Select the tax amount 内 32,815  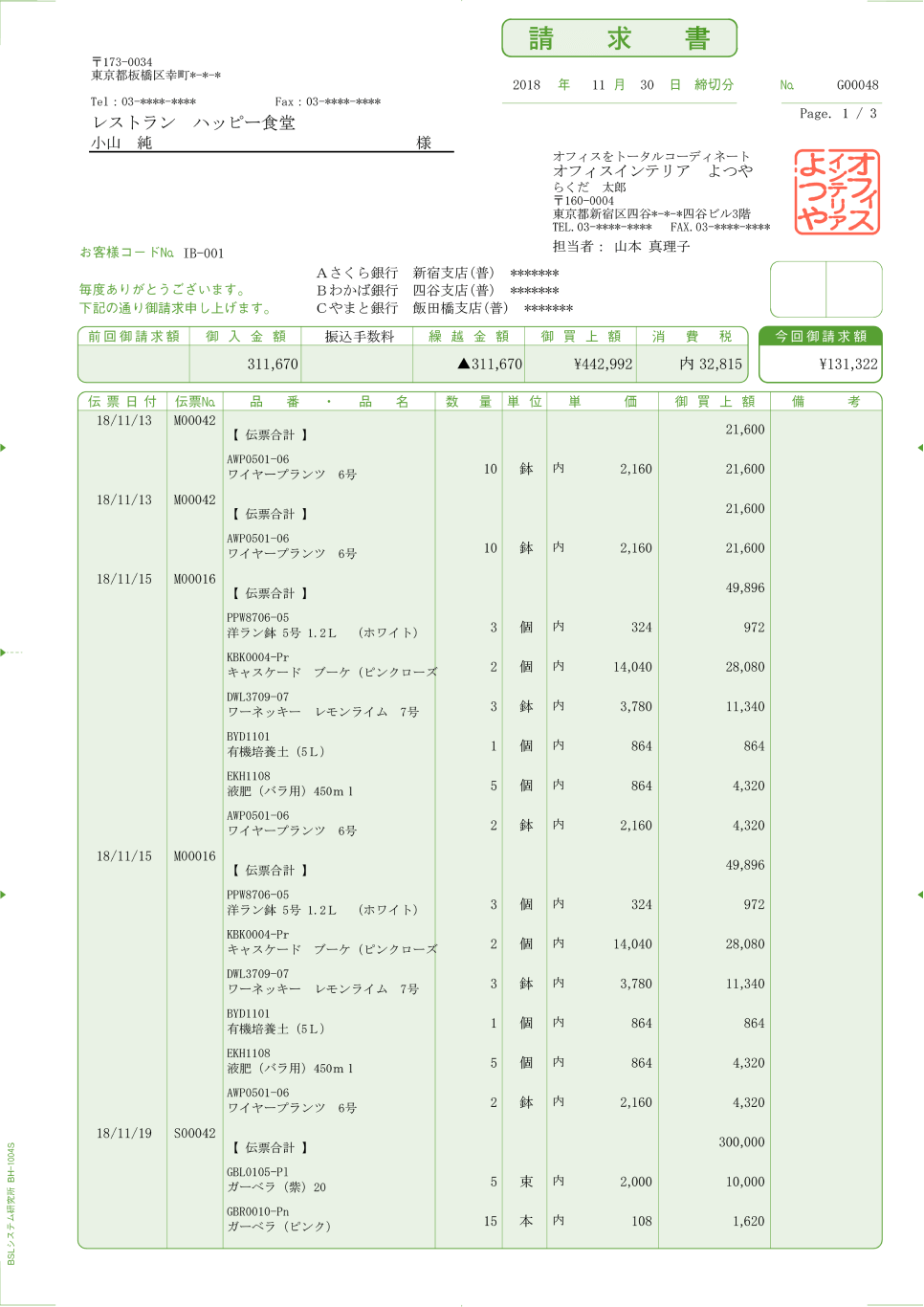click(x=711, y=365)
